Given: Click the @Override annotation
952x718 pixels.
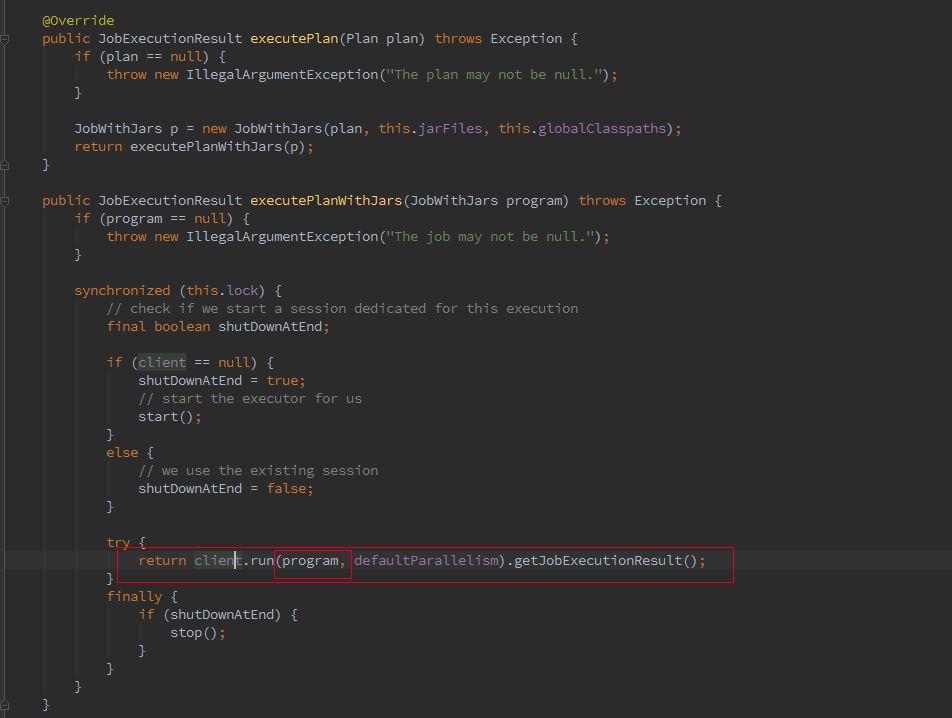Looking at the screenshot, I should coord(78,21).
